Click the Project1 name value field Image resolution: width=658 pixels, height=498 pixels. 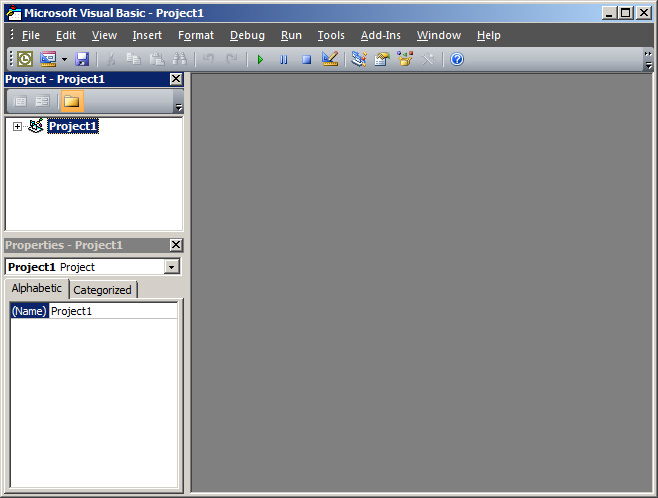pos(112,311)
